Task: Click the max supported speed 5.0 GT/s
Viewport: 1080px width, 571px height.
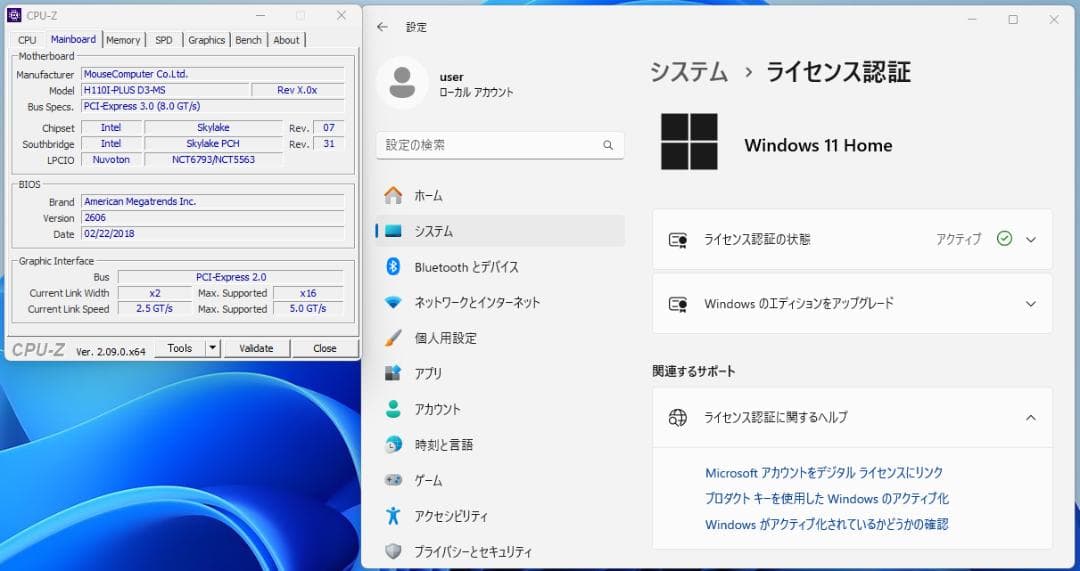Action: [308, 309]
